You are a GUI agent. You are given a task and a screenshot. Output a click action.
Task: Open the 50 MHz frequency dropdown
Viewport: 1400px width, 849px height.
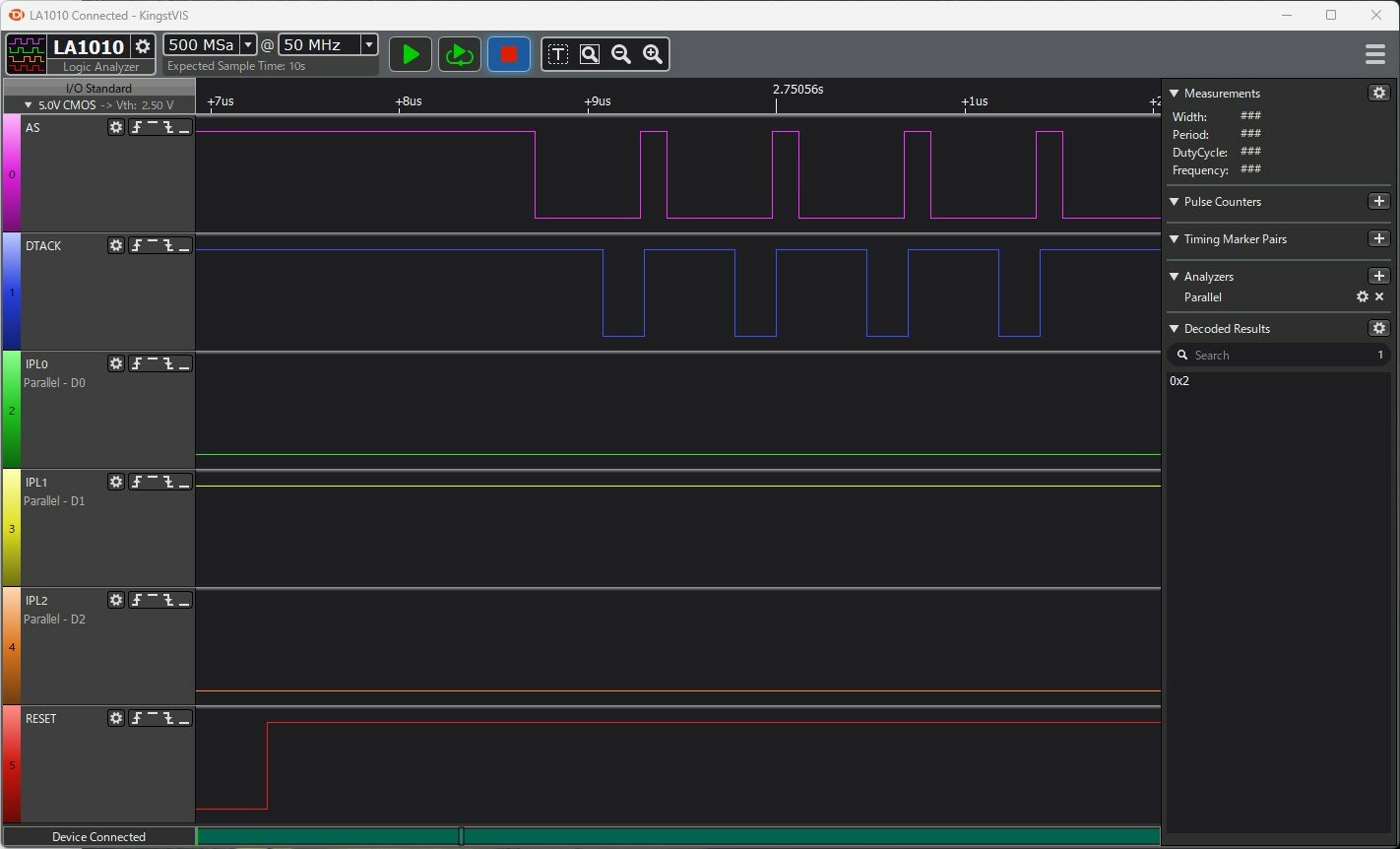pyautogui.click(x=369, y=44)
